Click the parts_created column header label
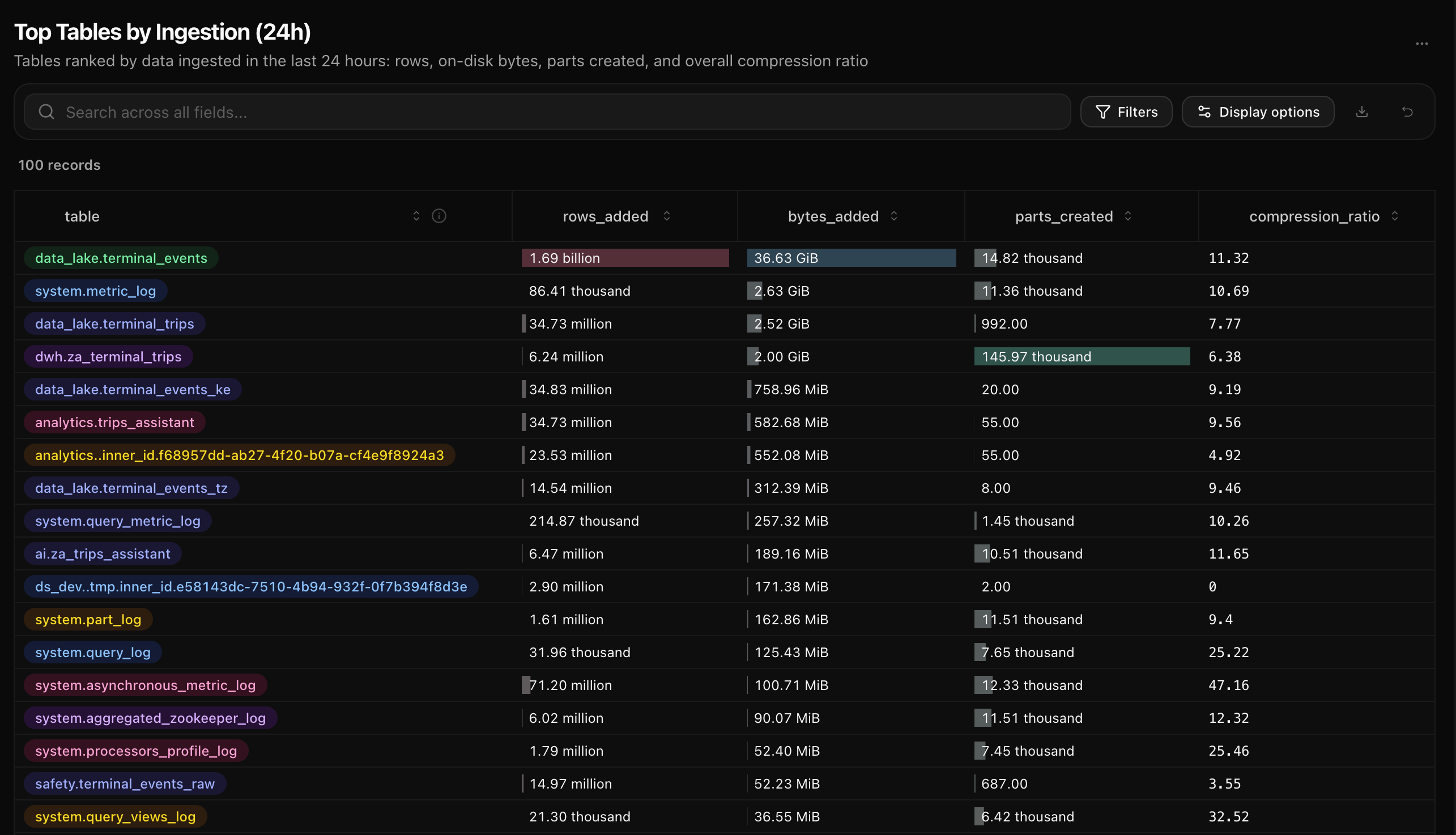Image resolution: width=1456 pixels, height=835 pixels. 1064,216
